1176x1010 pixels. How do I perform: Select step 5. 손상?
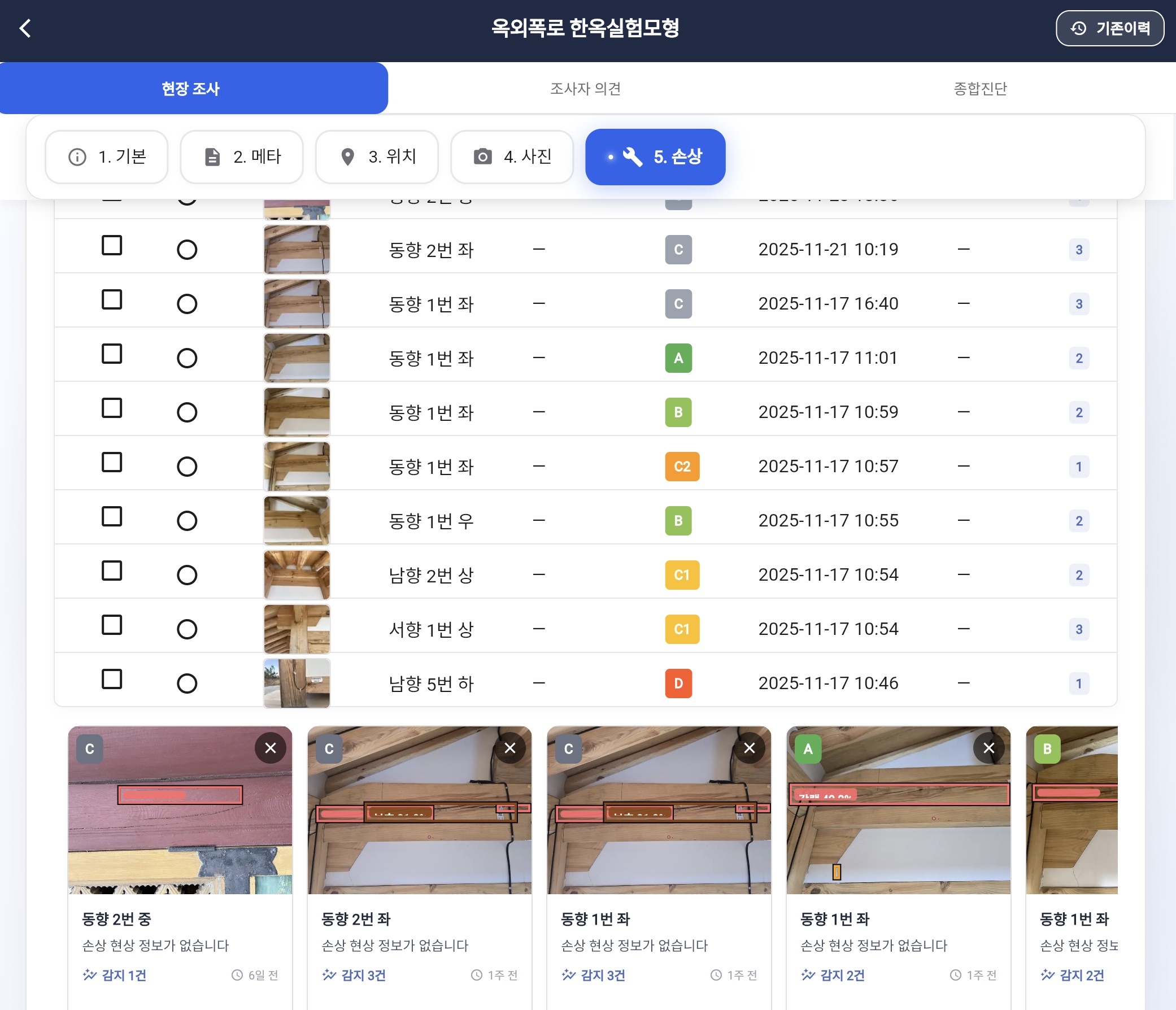coord(655,156)
